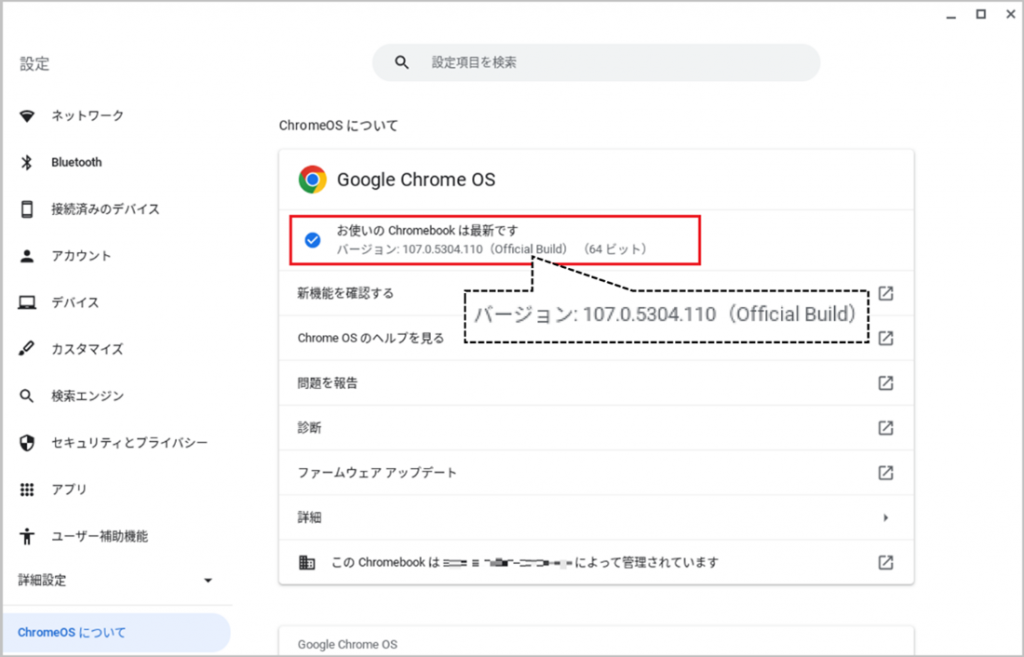Click the customize brush icon

(28, 349)
